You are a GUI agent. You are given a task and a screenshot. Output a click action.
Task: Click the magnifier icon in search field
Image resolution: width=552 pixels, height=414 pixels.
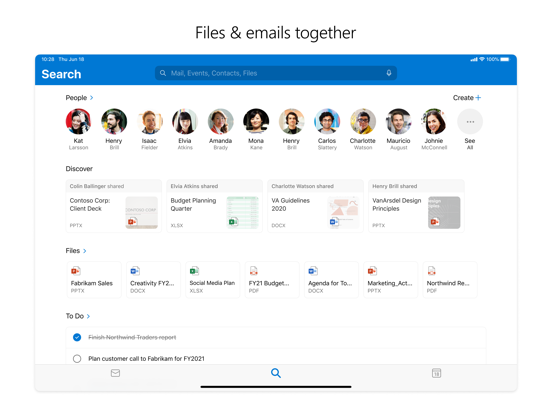163,73
